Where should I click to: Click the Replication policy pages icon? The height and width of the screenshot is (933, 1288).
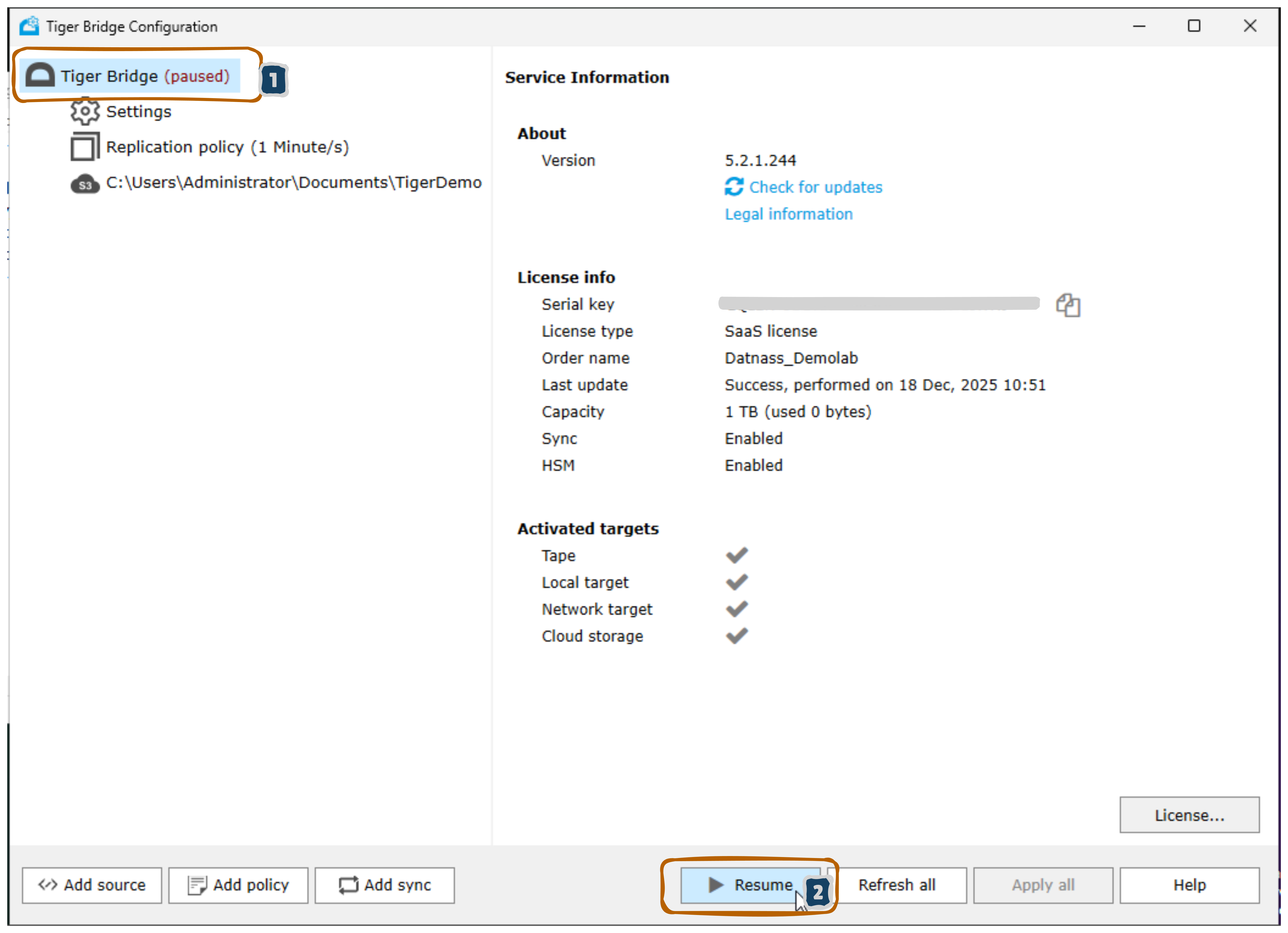pos(85,147)
